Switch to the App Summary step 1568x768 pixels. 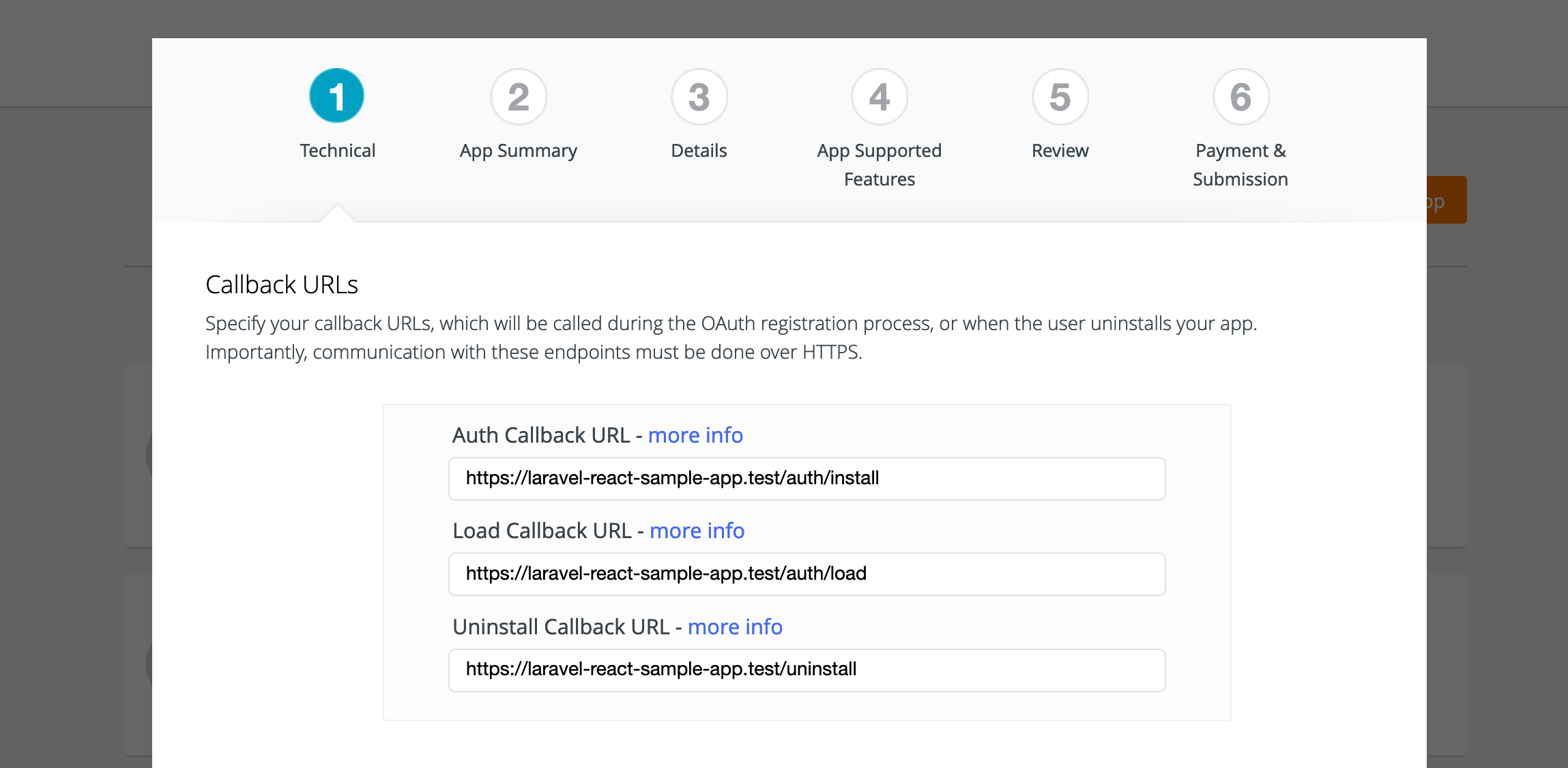[x=518, y=150]
